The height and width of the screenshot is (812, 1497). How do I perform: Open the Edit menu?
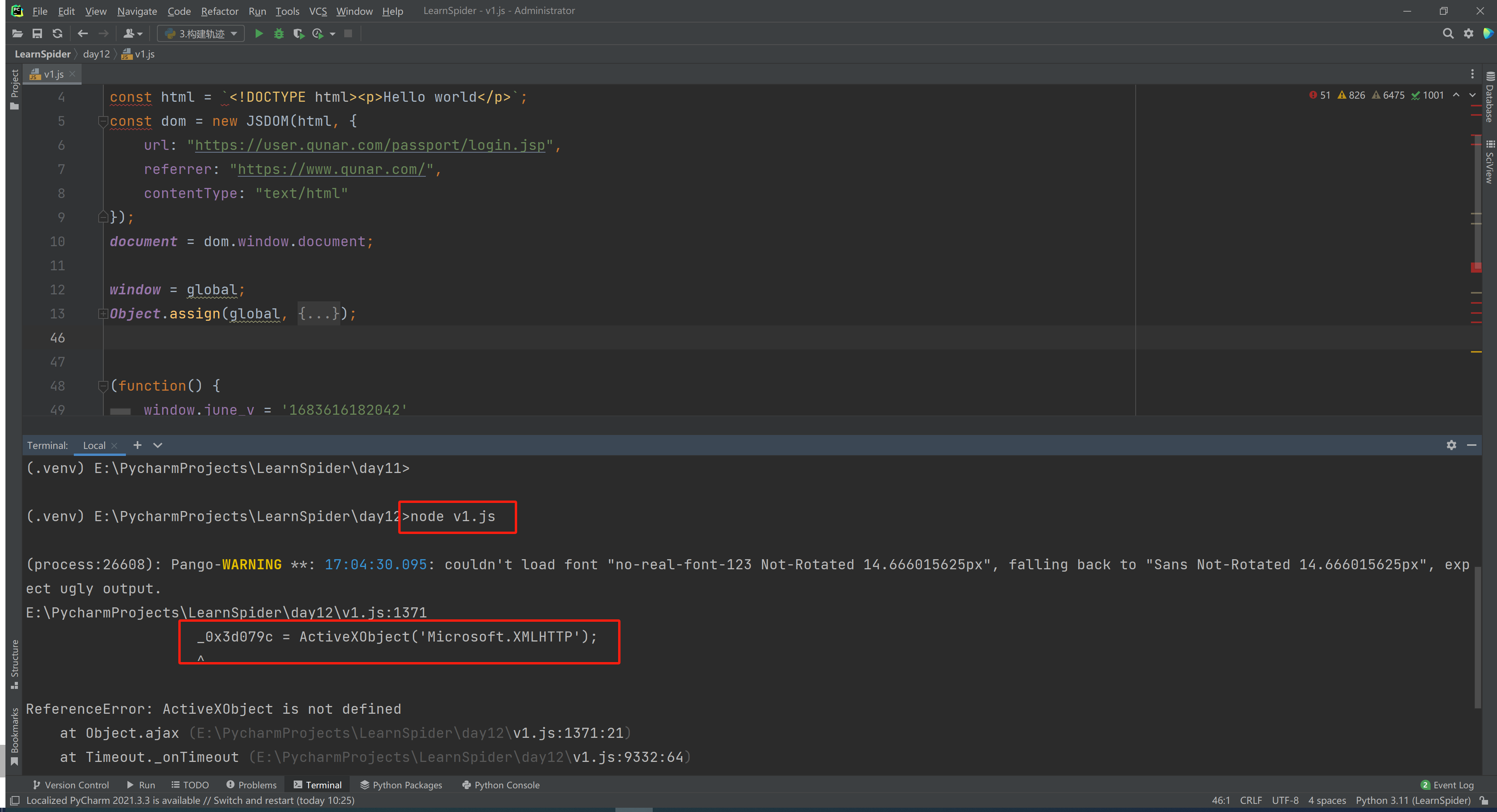pyautogui.click(x=66, y=11)
